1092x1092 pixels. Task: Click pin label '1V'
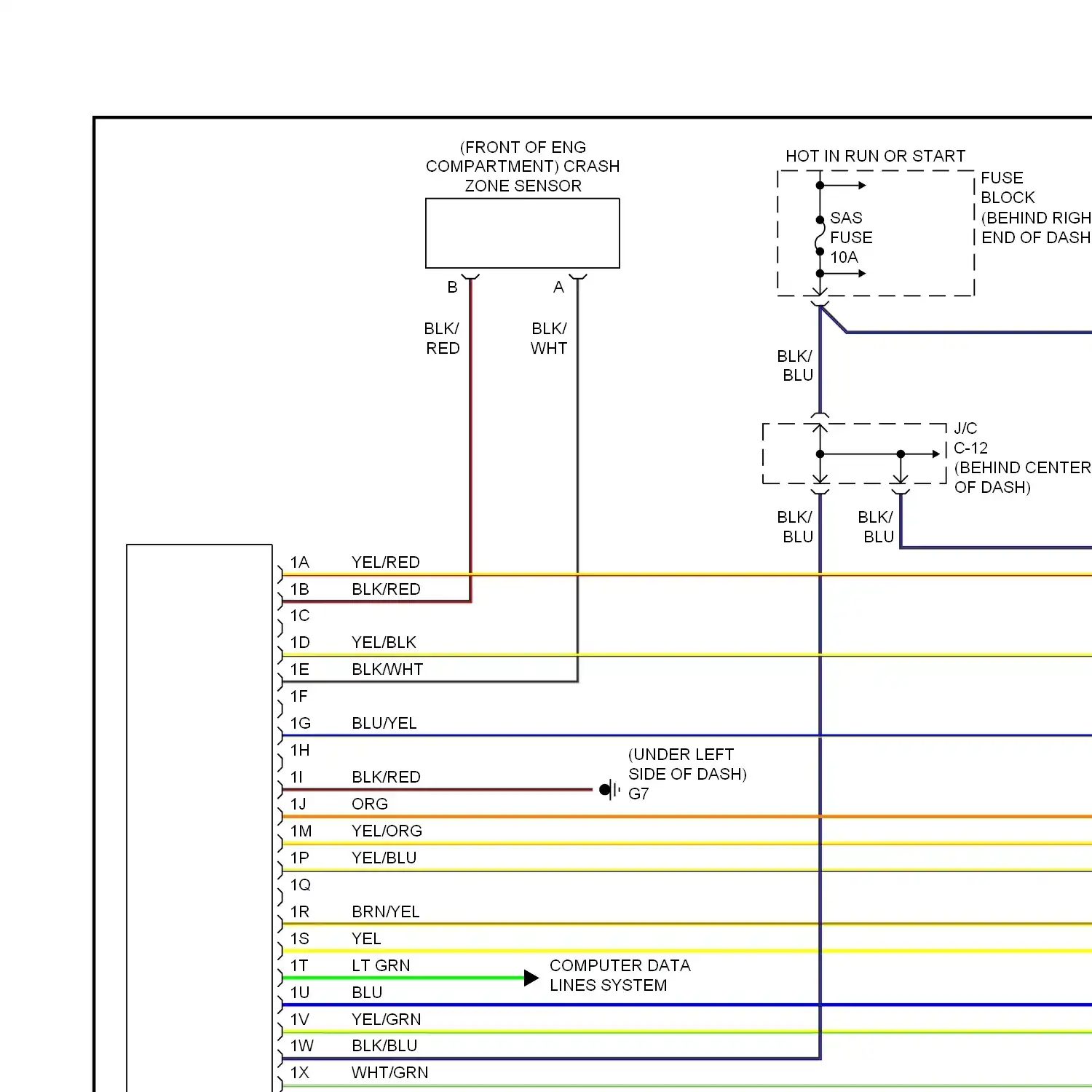[300, 1020]
